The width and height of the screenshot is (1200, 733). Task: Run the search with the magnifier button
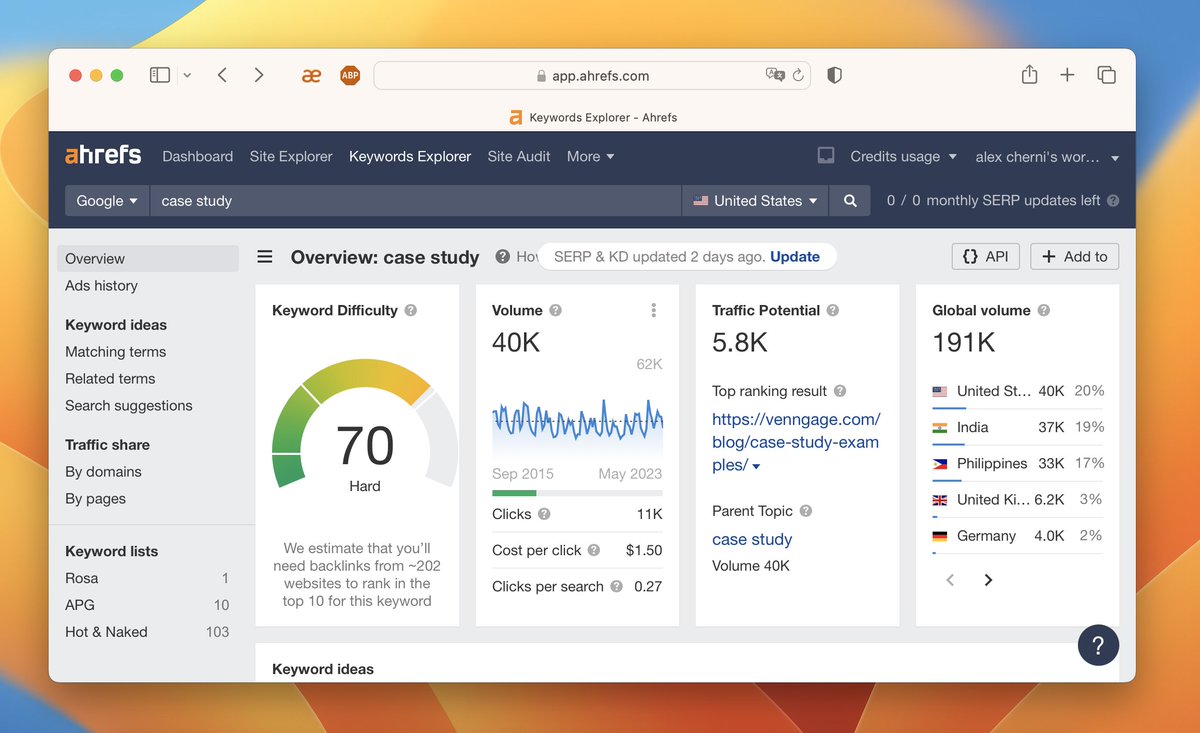(850, 200)
